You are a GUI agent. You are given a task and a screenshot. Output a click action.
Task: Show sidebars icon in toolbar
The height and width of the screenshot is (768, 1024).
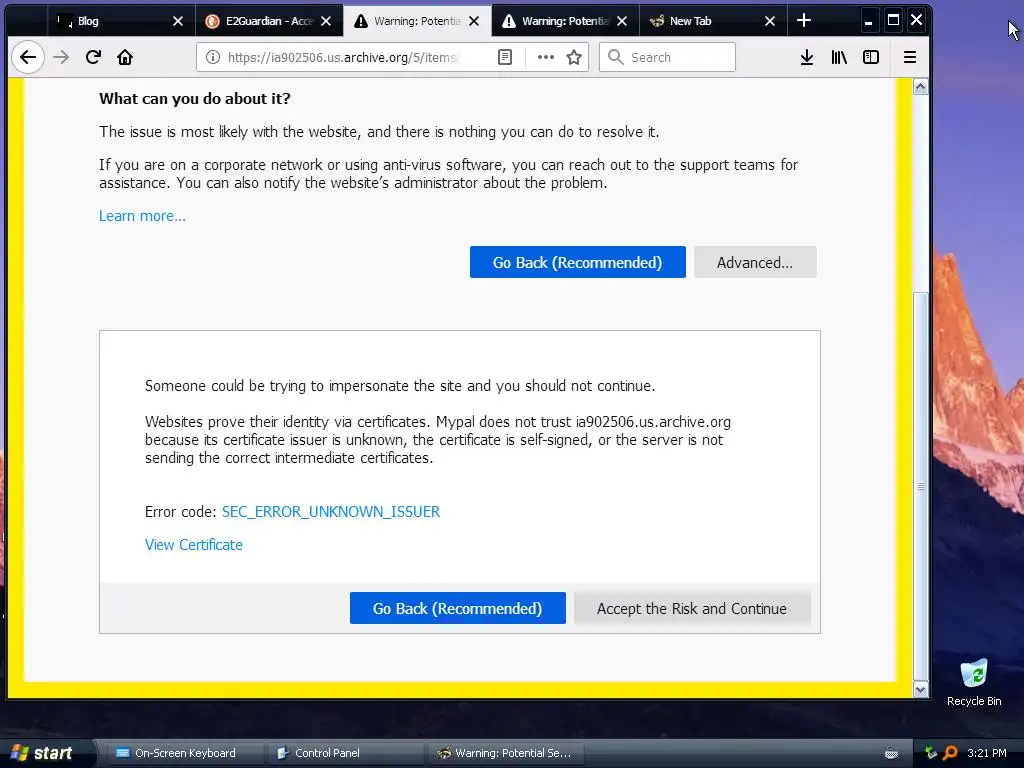[871, 57]
